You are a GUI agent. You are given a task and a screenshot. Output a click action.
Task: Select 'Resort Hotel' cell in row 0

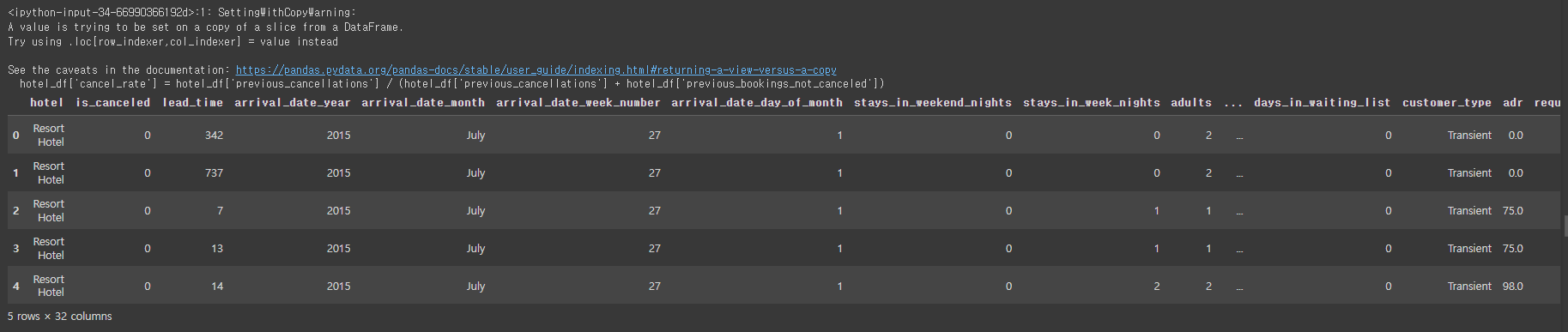(49, 135)
